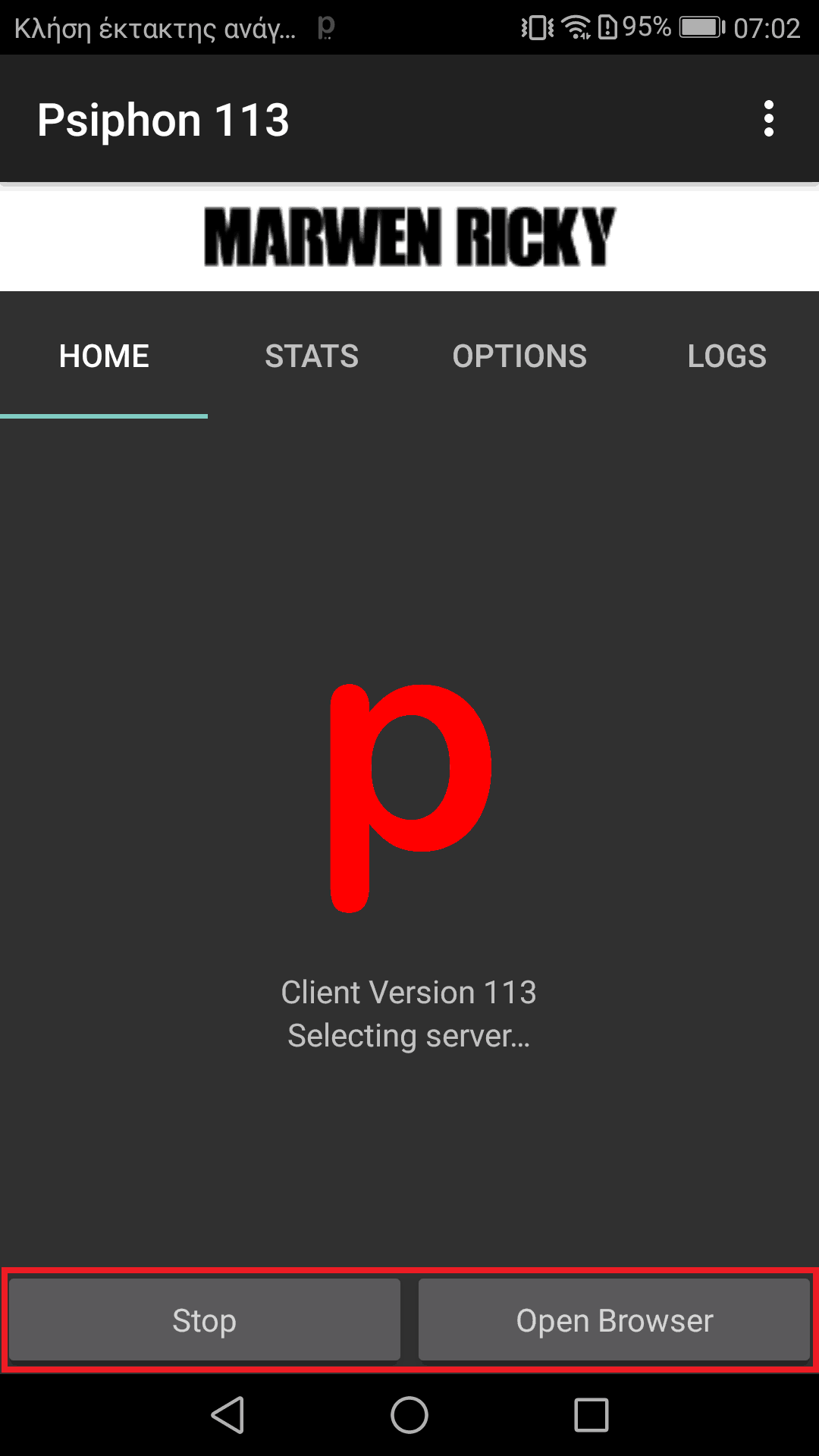Screen dimensions: 819x1456
Task: Tap the SIM alert status icon
Action: click(x=607, y=28)
